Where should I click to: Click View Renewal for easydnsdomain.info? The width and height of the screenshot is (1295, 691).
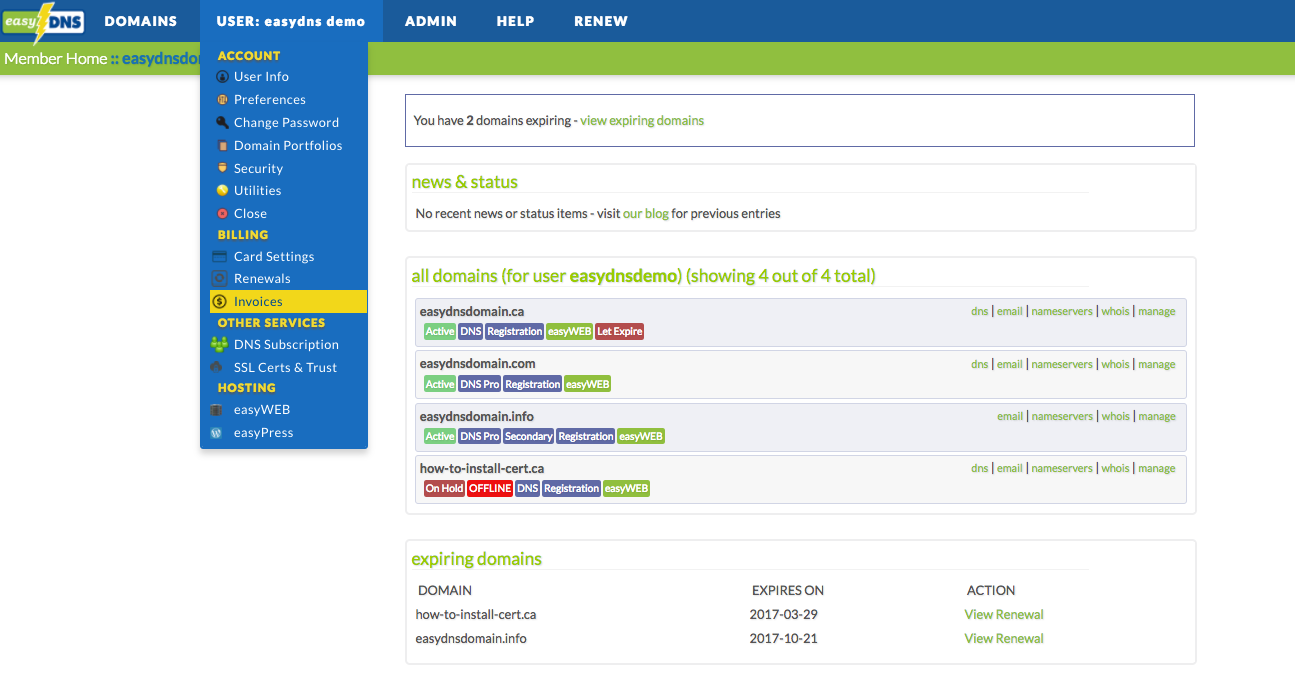pyautogui.click(x=1004, y=639)
